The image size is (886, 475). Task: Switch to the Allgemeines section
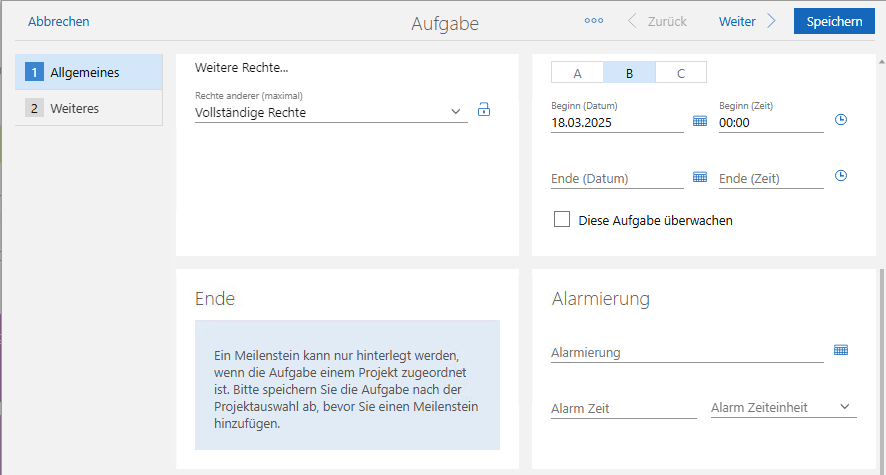pos(88,72)
